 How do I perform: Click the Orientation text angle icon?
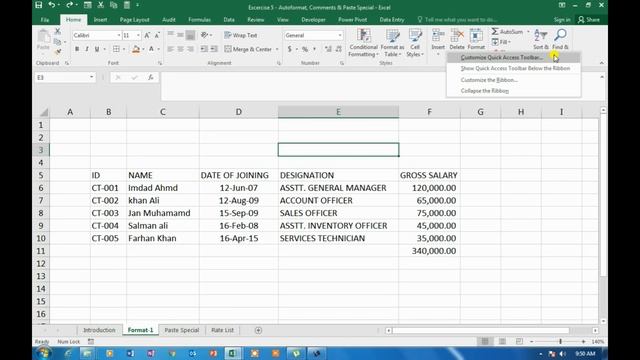(x=204, y=35)
